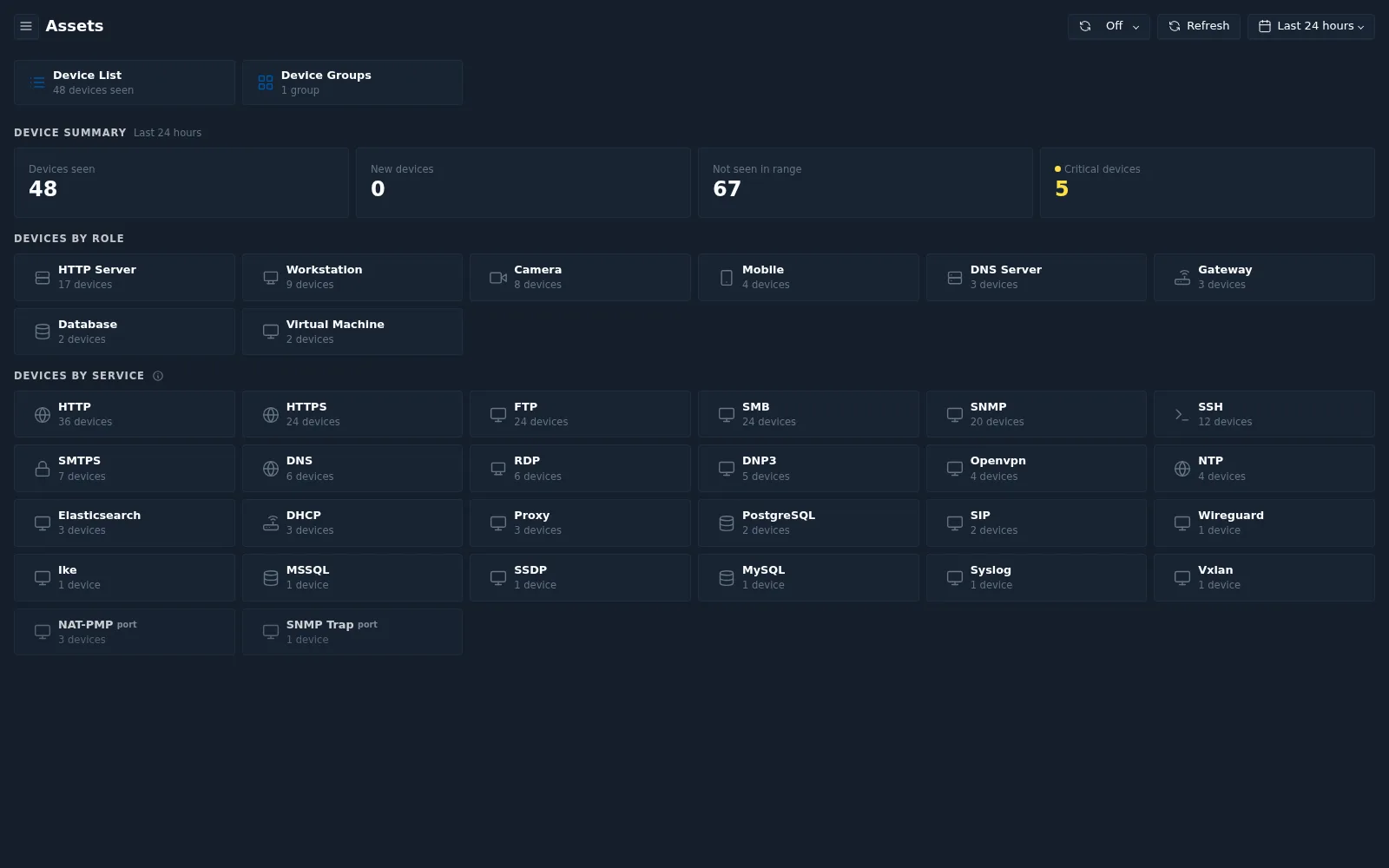Open the hamburger navigation menu
The height and width of the screenshot is (868, 1389).
click(x=26, y=26)
